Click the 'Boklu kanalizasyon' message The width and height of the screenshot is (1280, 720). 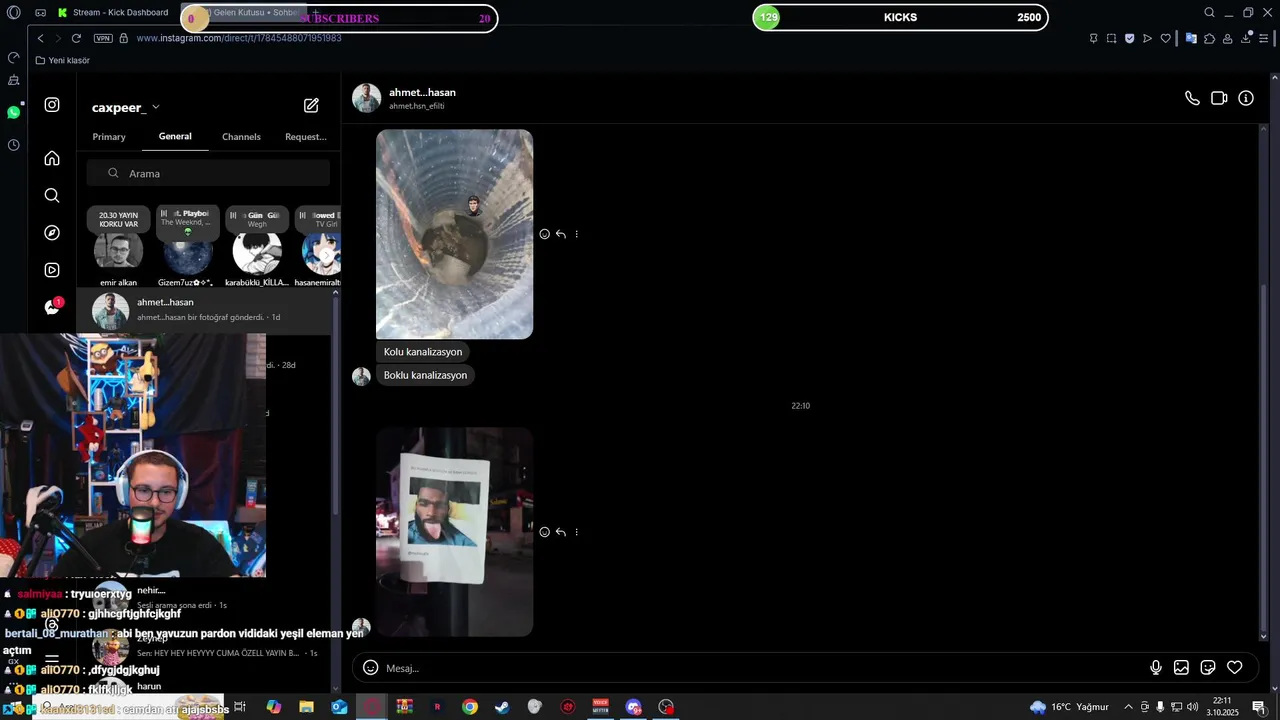[x=425, y=375]
